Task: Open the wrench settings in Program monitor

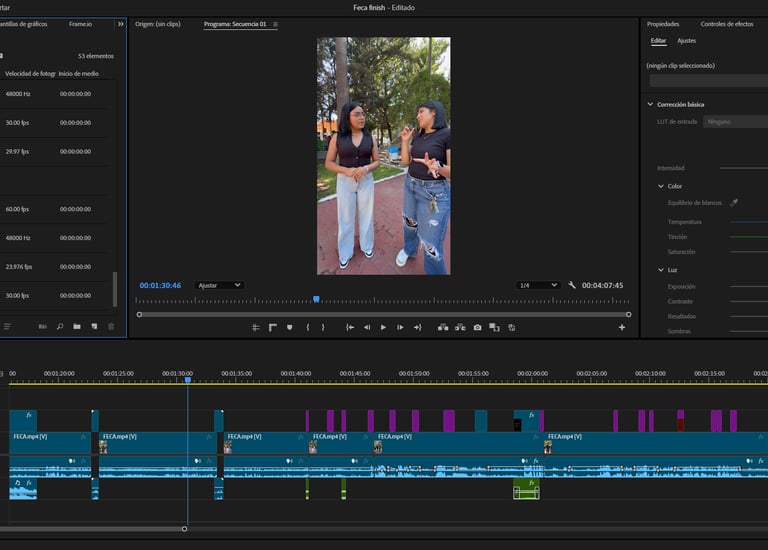Action: point(572,285)
